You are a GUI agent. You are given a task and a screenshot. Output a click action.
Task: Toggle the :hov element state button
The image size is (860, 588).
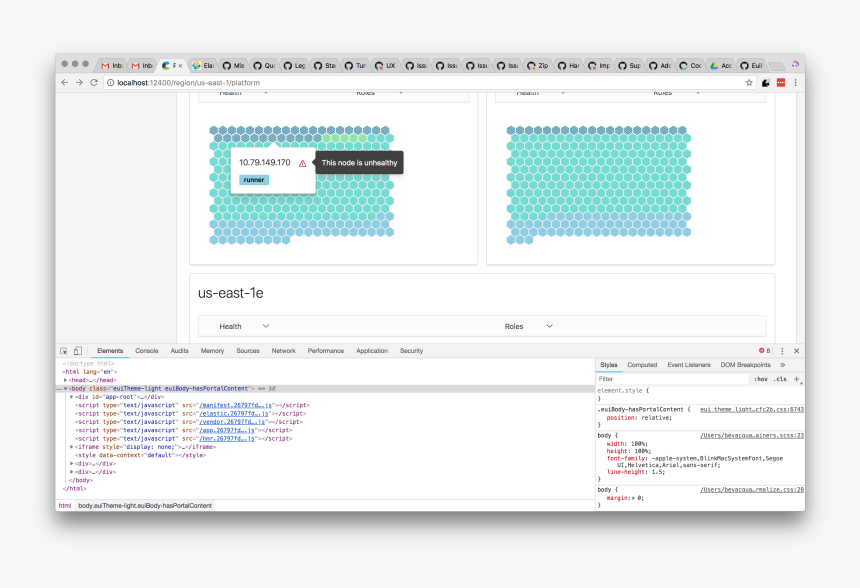click(x=761, y=379)
